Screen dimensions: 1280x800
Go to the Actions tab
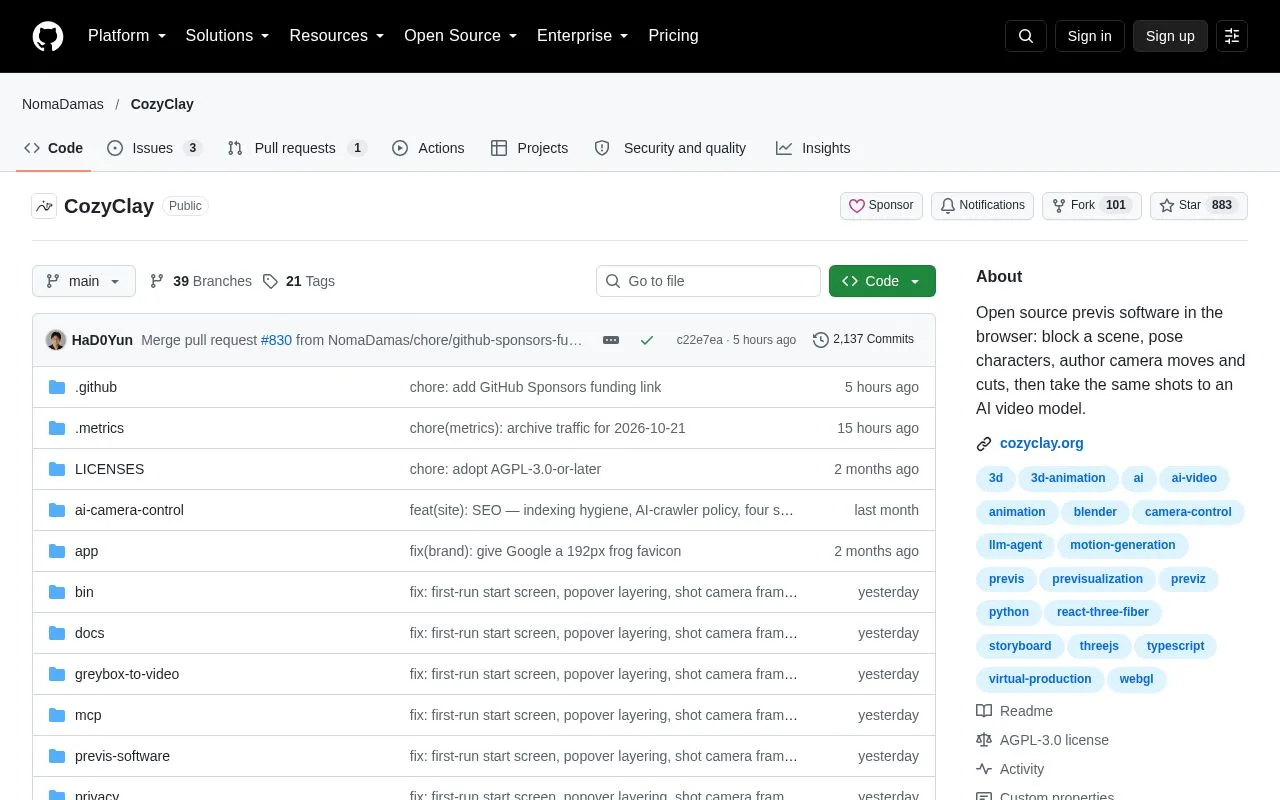(x=428, y=148)
